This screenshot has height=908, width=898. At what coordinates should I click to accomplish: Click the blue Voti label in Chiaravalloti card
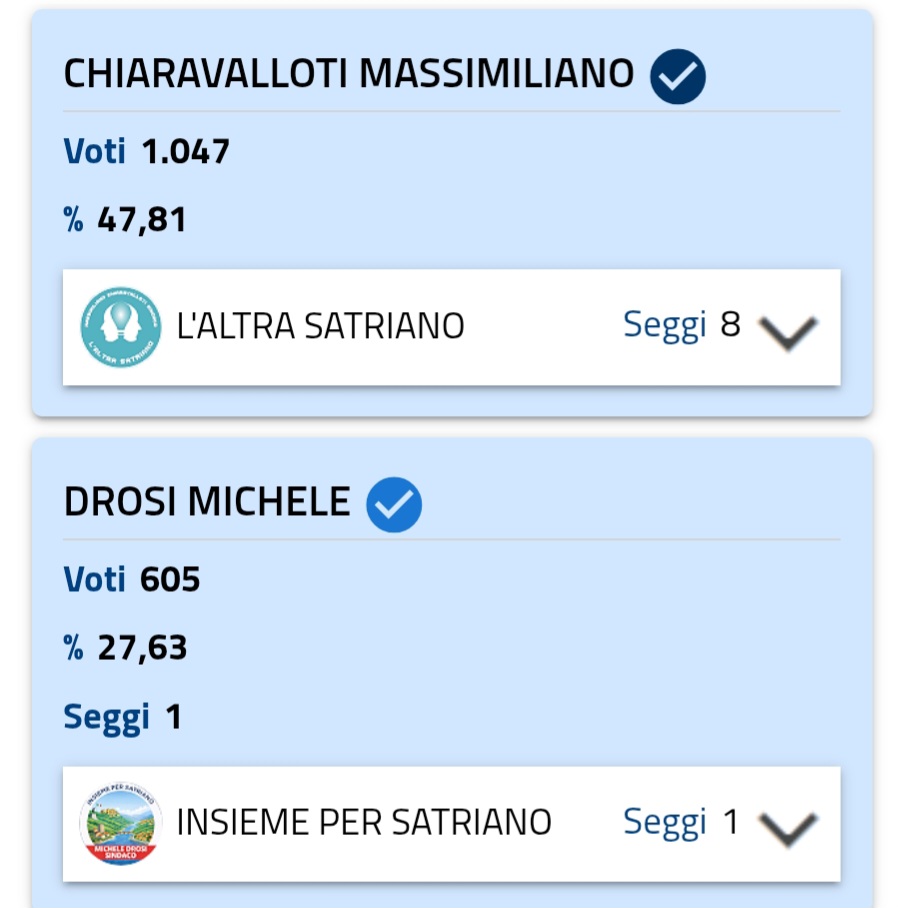(x=94, y=152)
